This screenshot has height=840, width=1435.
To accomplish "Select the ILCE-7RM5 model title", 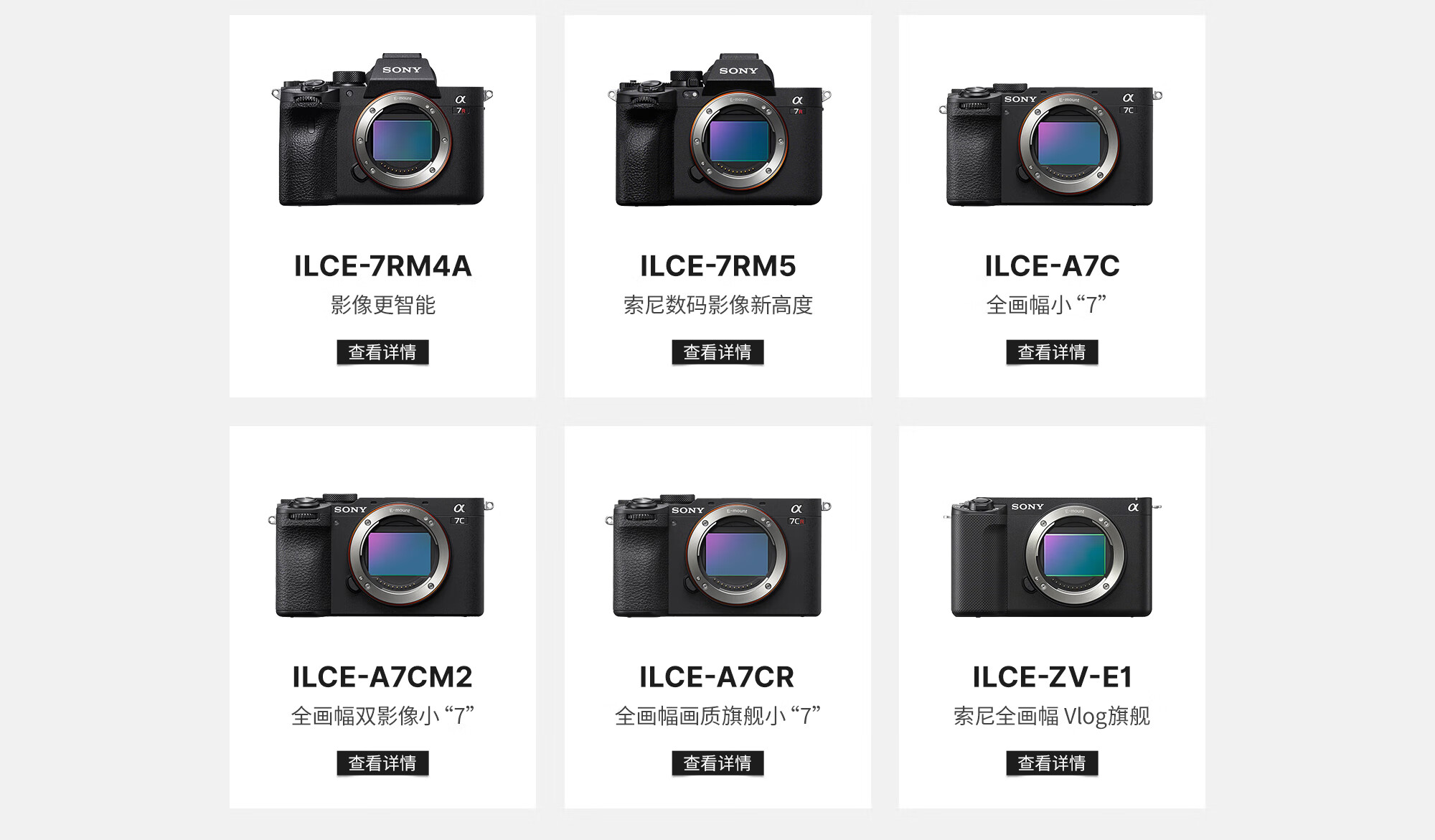I will point(717,266).
